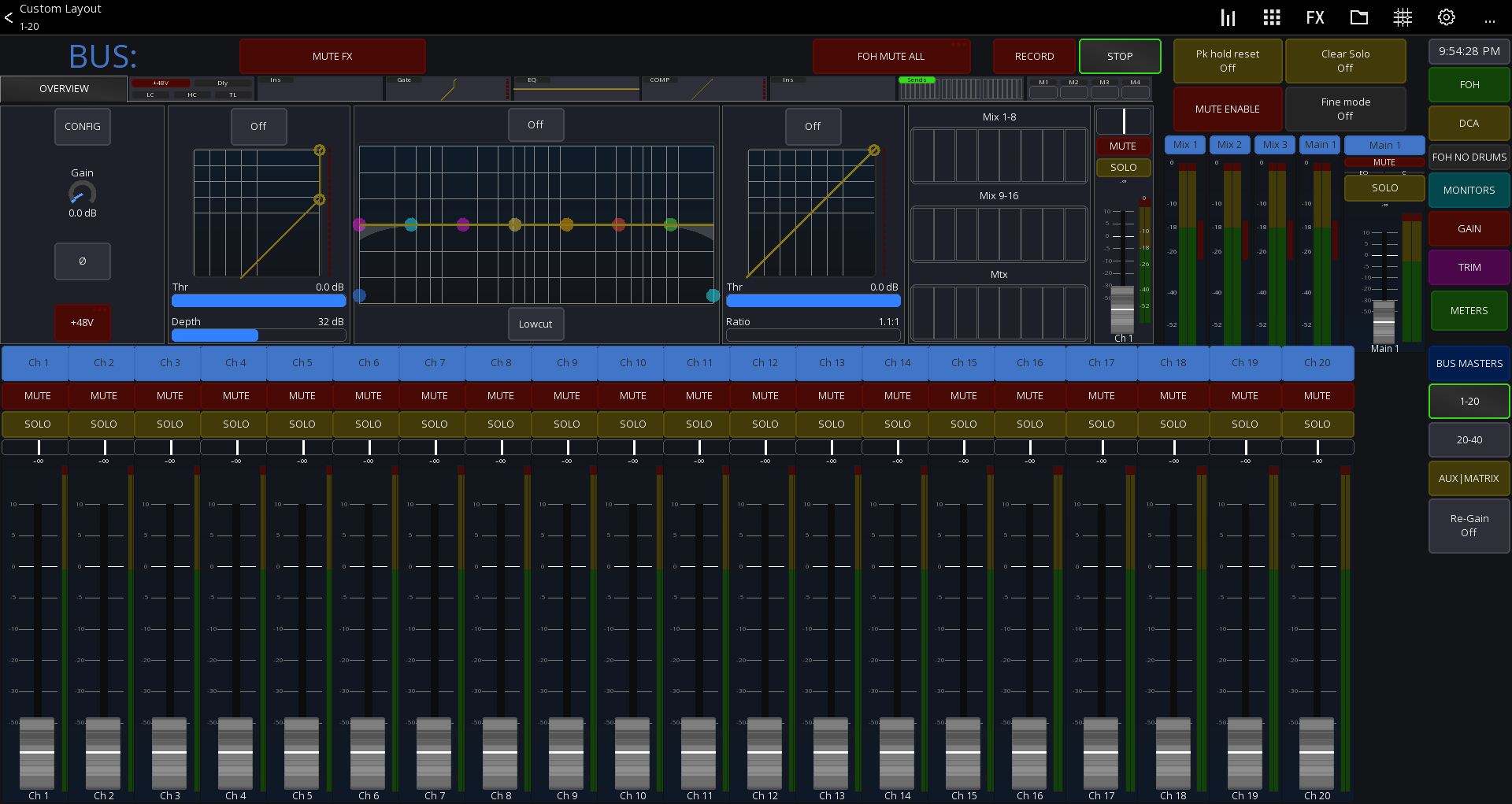Start RECORD
Screen dimensions: 1512x804
(1034, 56)
